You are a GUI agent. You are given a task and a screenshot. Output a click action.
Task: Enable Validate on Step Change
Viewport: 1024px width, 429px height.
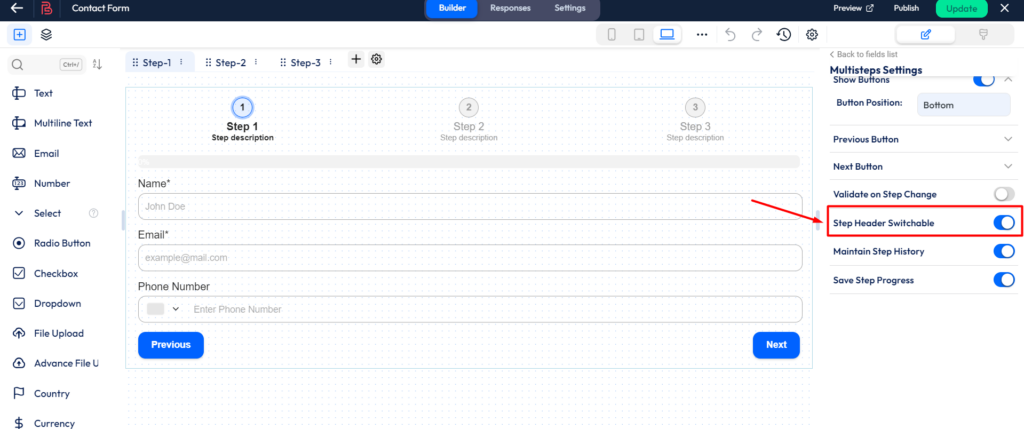click(x=1003, y=193)
